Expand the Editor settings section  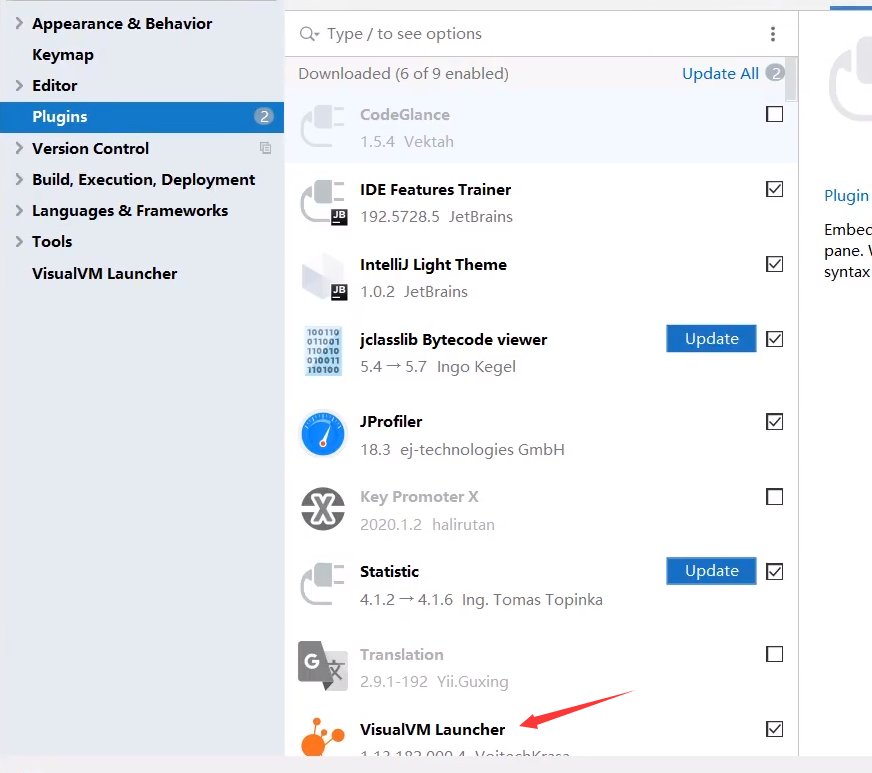click(19, 85)
